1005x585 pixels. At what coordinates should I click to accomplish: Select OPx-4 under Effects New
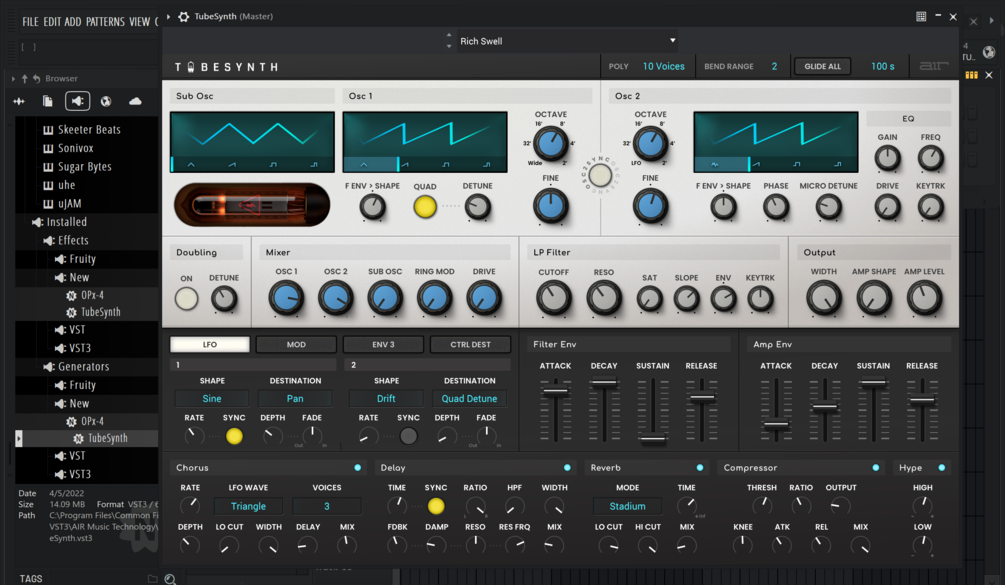(x=85, y=295)
